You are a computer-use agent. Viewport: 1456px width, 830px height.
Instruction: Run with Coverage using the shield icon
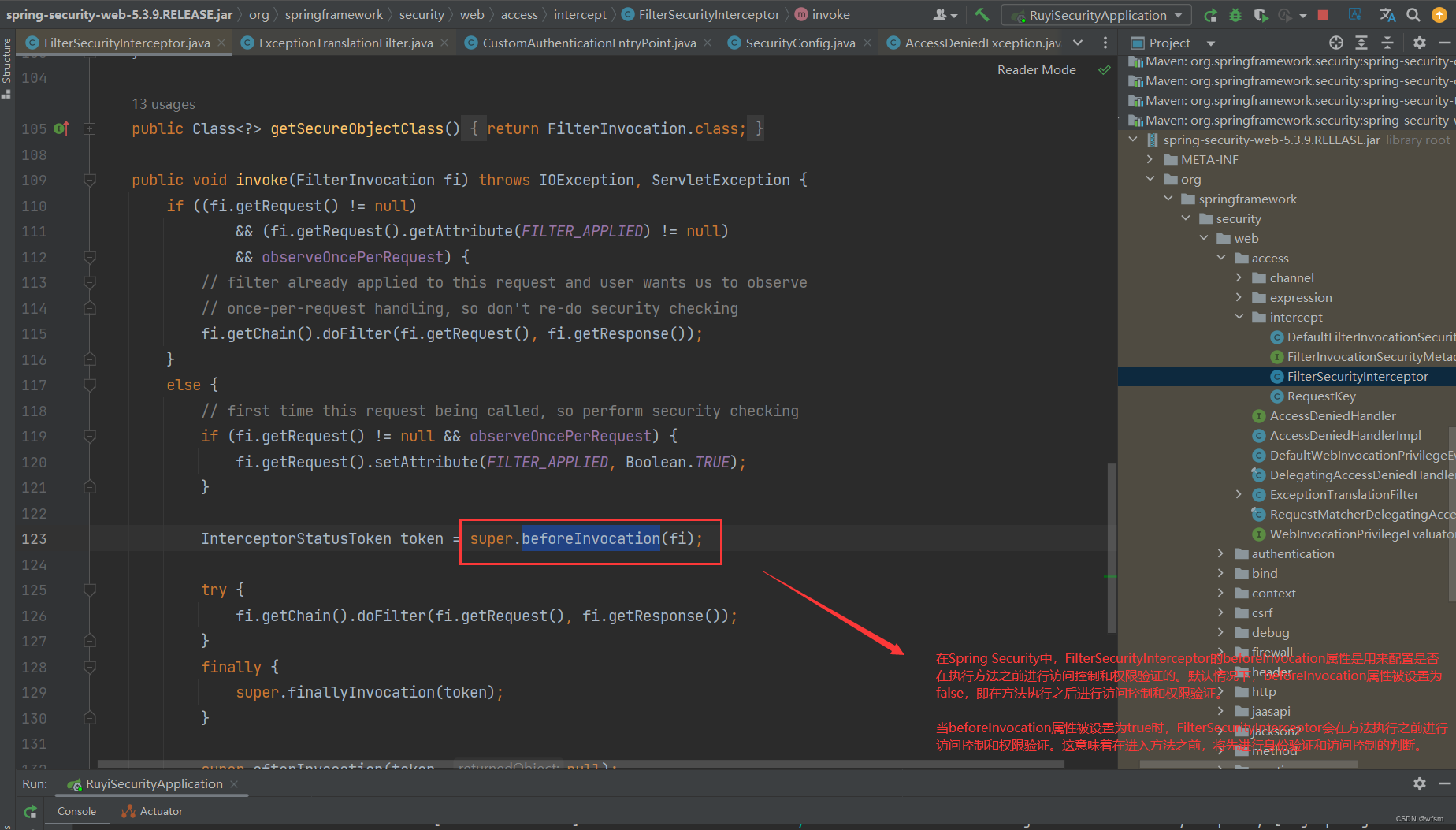click(x=1261, y=14)
